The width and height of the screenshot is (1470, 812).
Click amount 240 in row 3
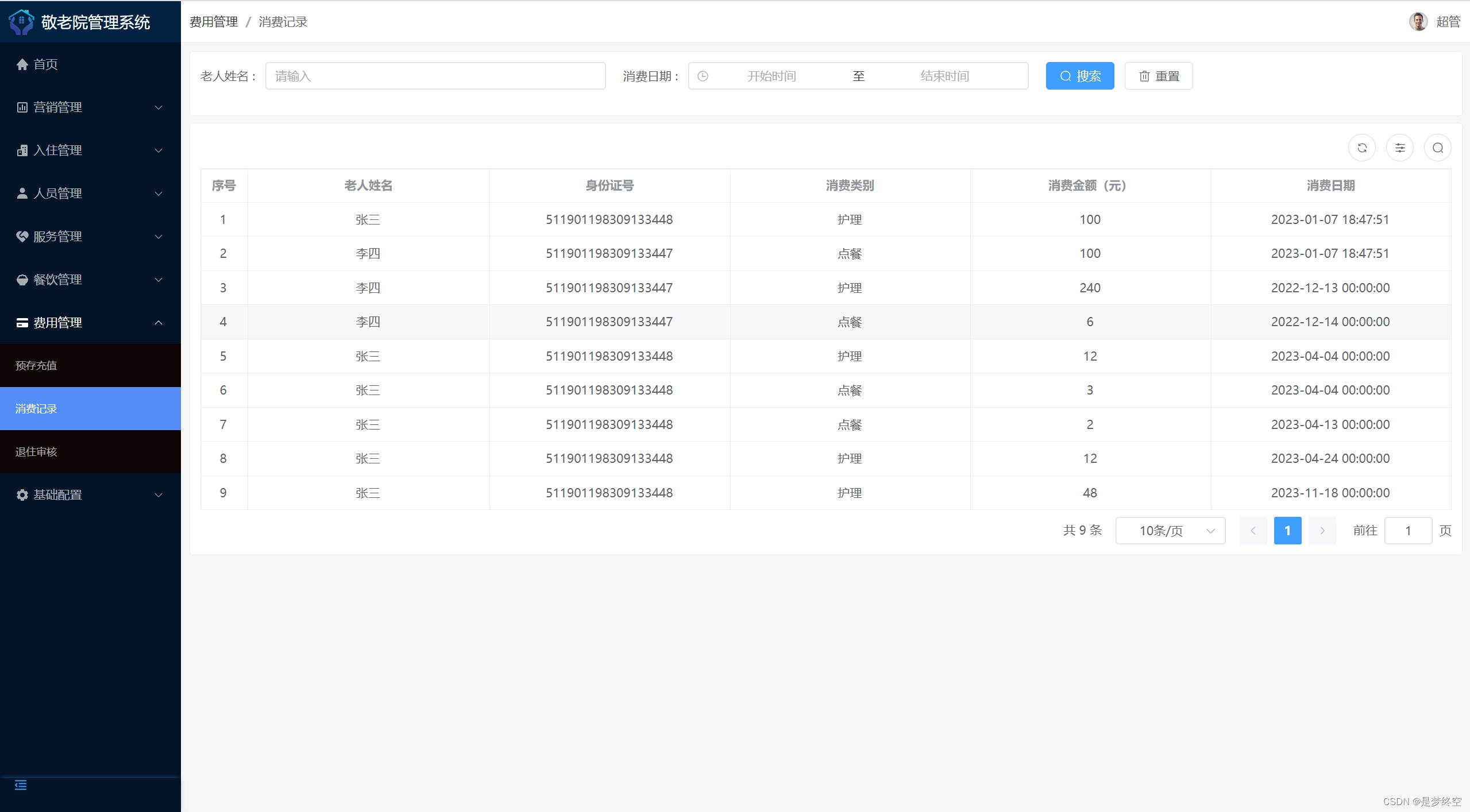tap(1090, 288)
